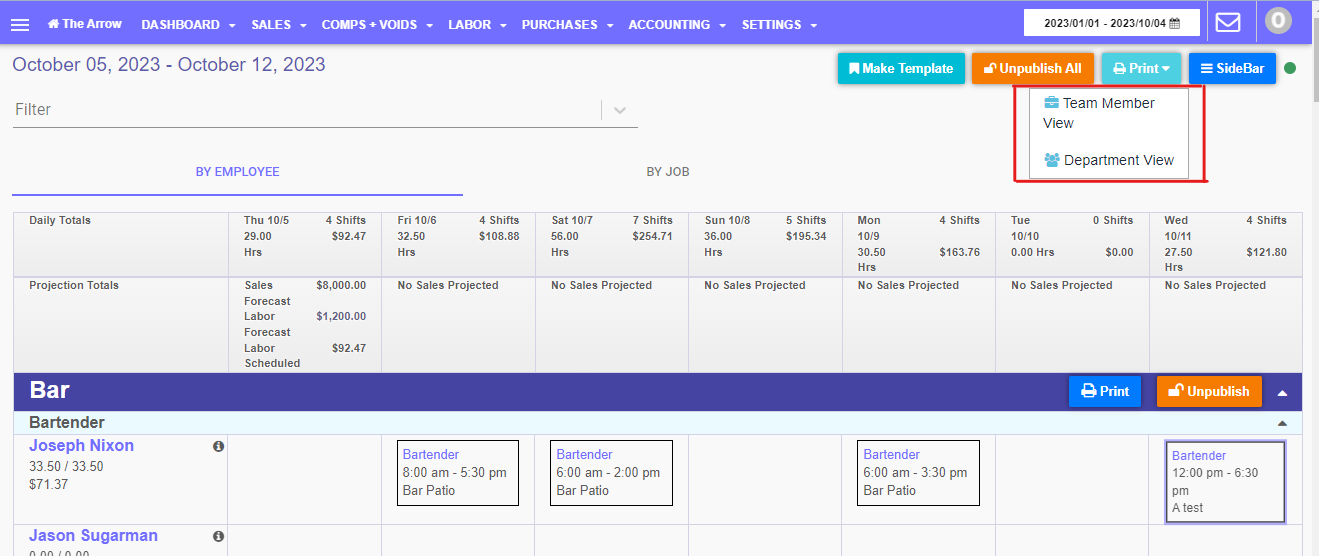Open the ACCOUNTING menu
The height and width of the screenshot is (556, 1319).
click(x=677, y=25)
